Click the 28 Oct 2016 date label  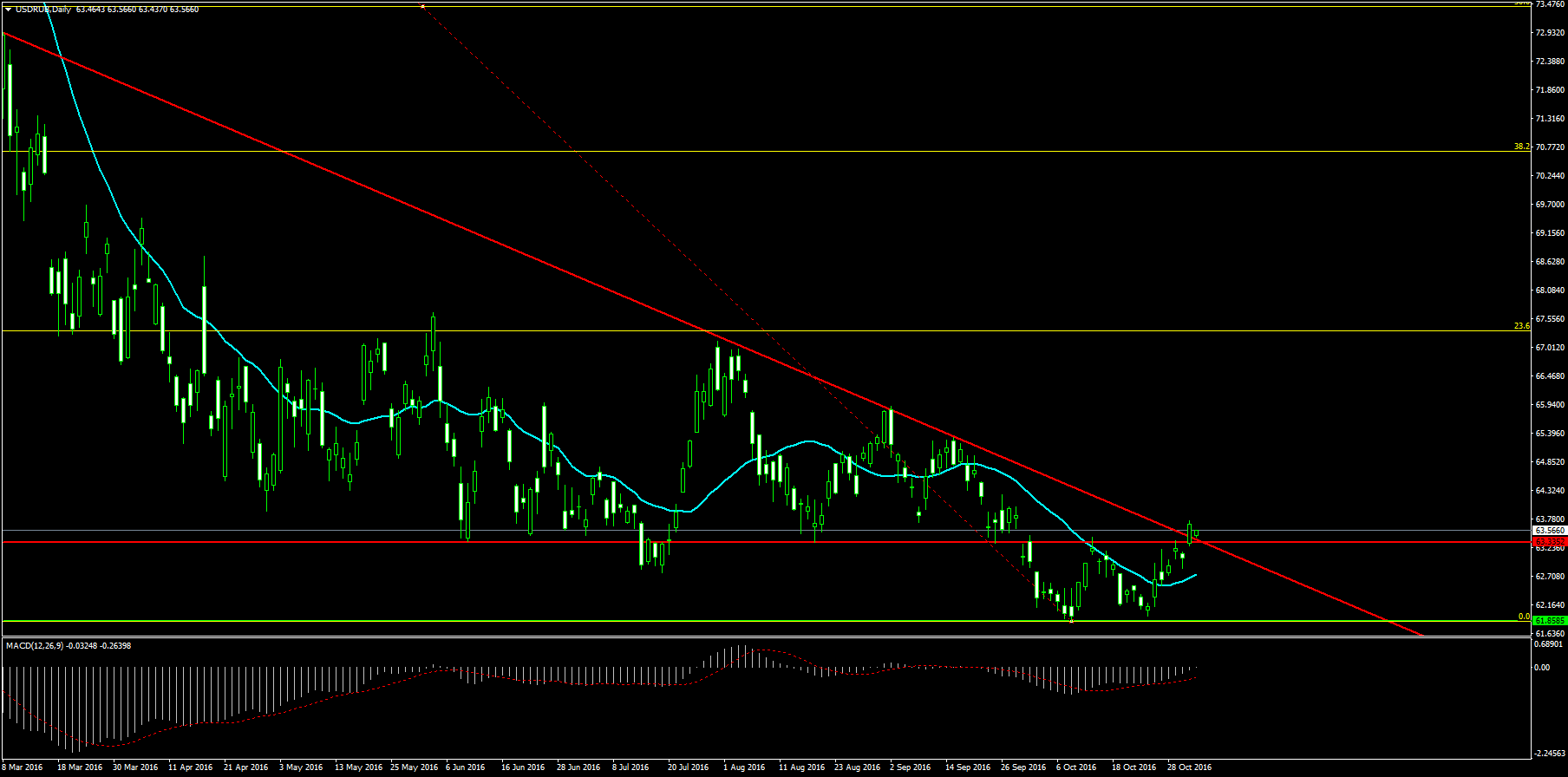pyautogui.click(x=1189, y=767)
